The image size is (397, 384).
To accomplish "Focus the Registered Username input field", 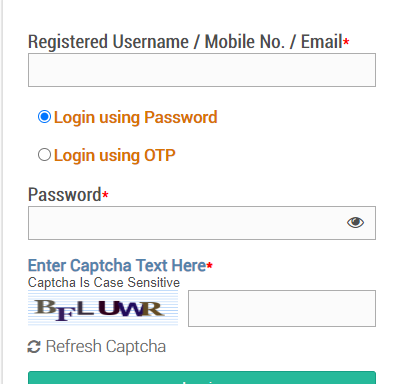I will (x=202, y=70).
